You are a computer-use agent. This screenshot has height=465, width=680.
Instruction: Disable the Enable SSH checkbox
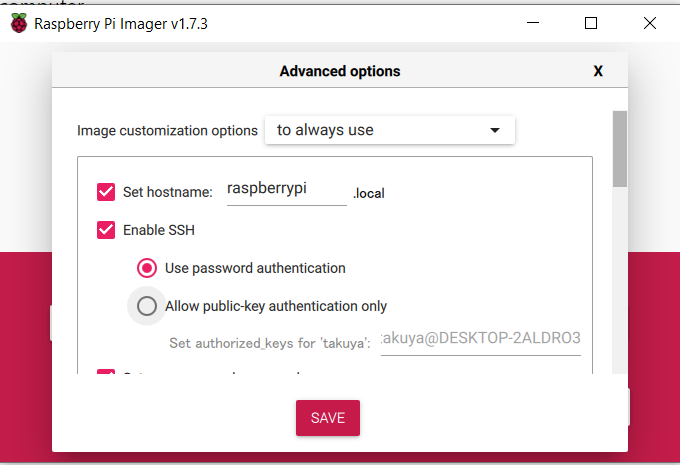(106, 230)
